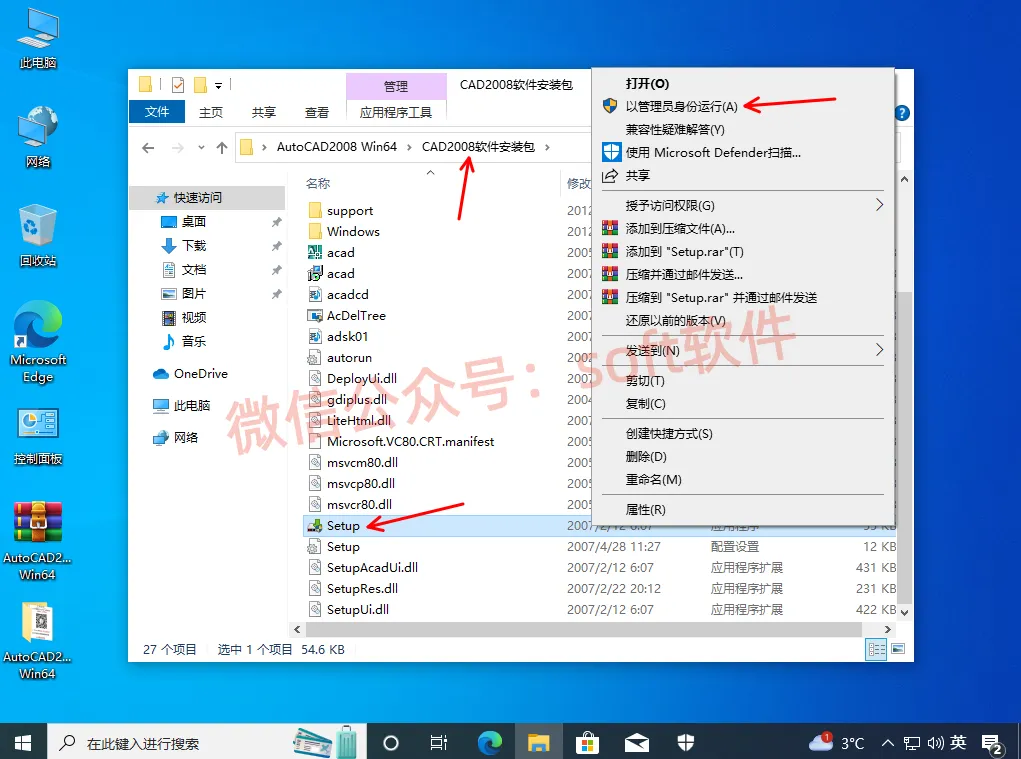The width and height of the screenshot is (1021, 759).
Task: Switch to the 主页 ribbon tab
Action: coord(210,113)
